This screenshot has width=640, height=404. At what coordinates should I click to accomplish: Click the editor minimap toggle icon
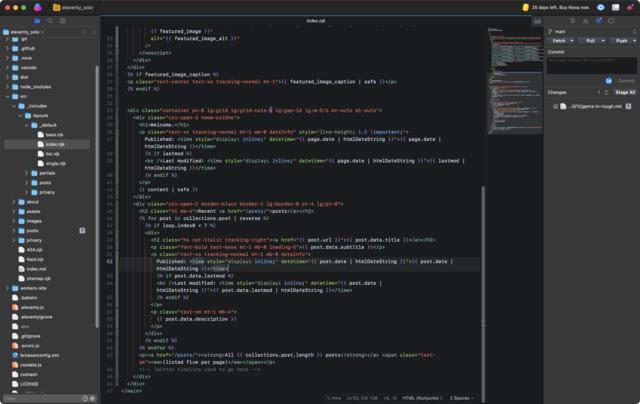pos(538,21)
